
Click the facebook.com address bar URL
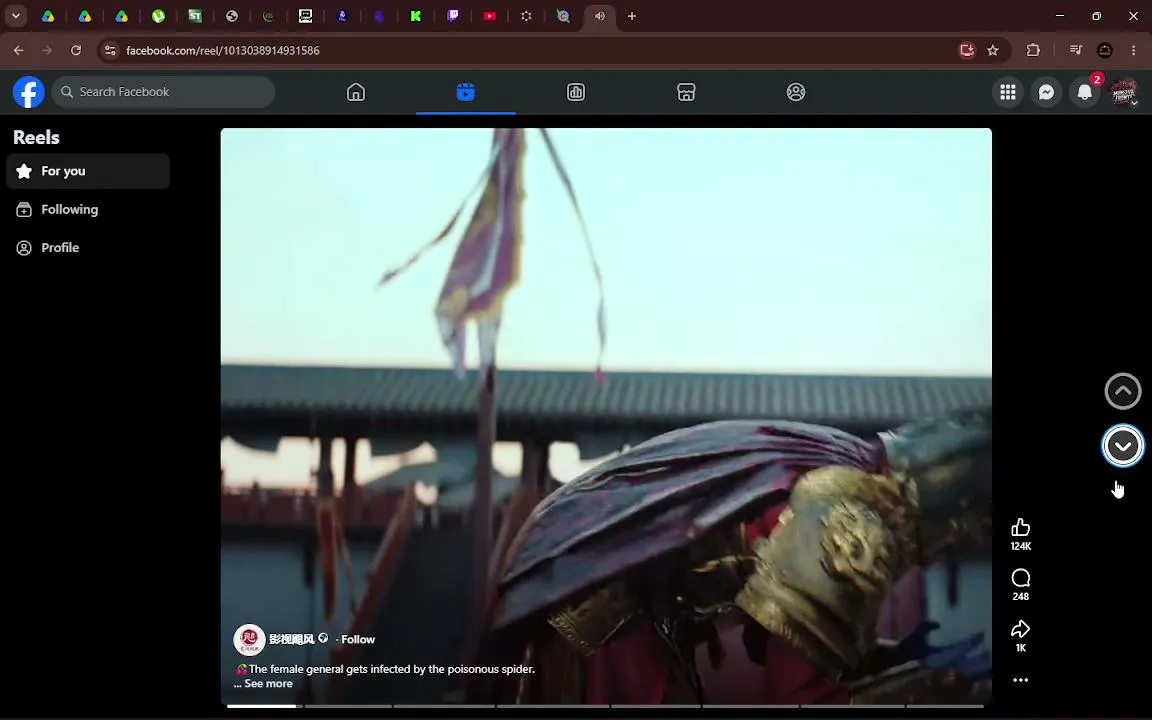coord(223,51)
